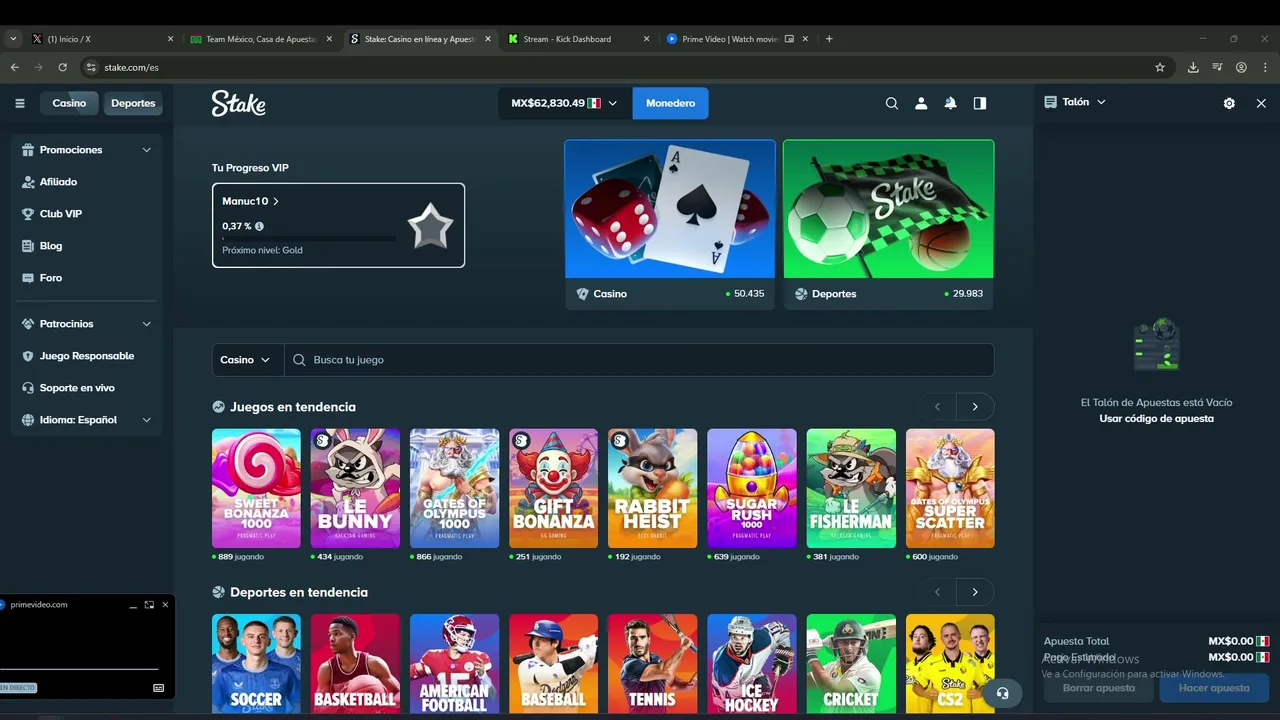Open the Tennis sport card

653,664
